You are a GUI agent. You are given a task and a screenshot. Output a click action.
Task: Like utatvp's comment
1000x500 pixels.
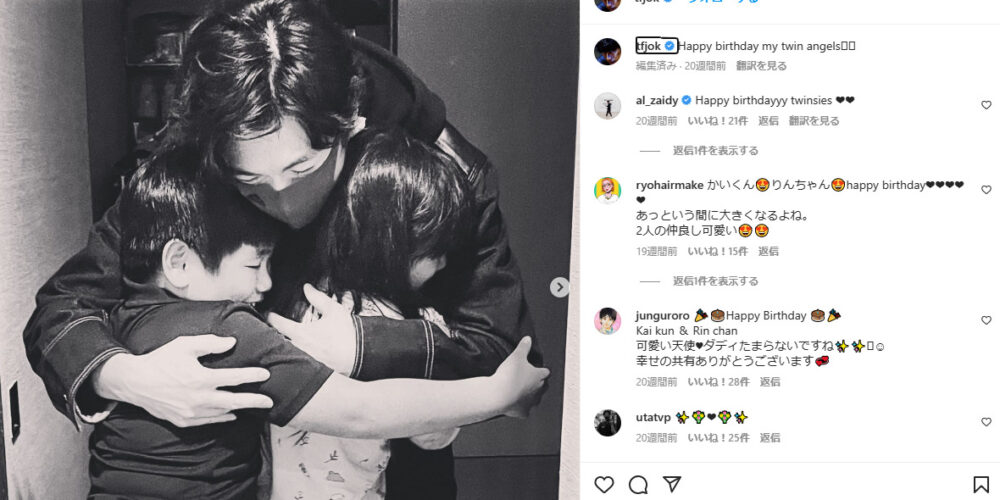tap(986, 422)
